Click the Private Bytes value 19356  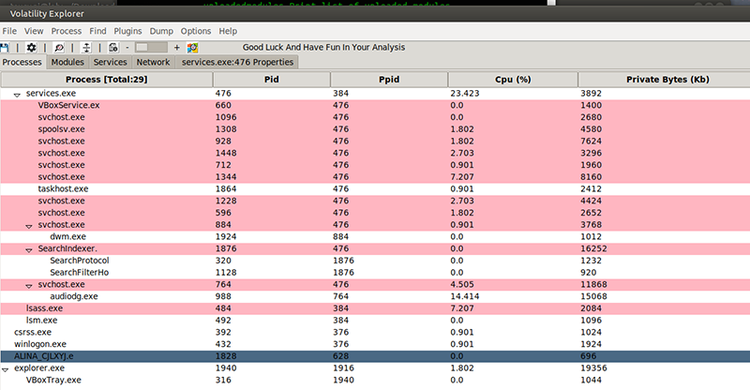[594, 368]
